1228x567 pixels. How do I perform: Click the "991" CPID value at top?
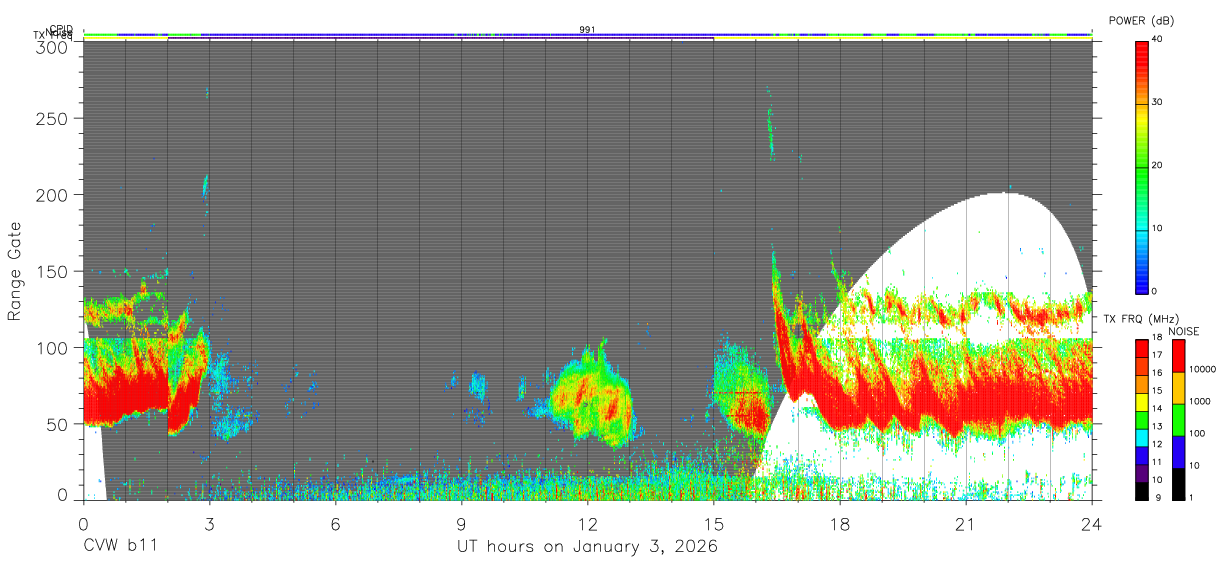[x=587, y=30]
